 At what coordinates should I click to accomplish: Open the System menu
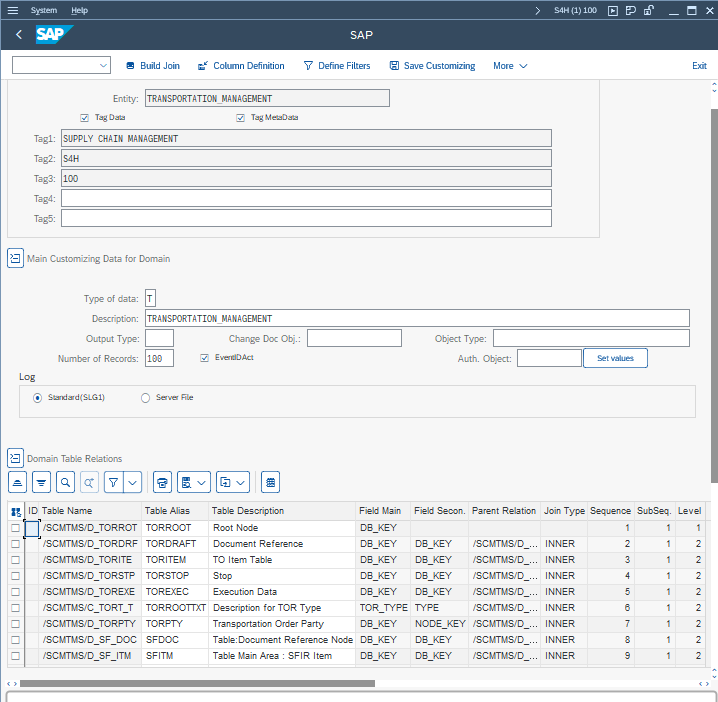[44, 10]
